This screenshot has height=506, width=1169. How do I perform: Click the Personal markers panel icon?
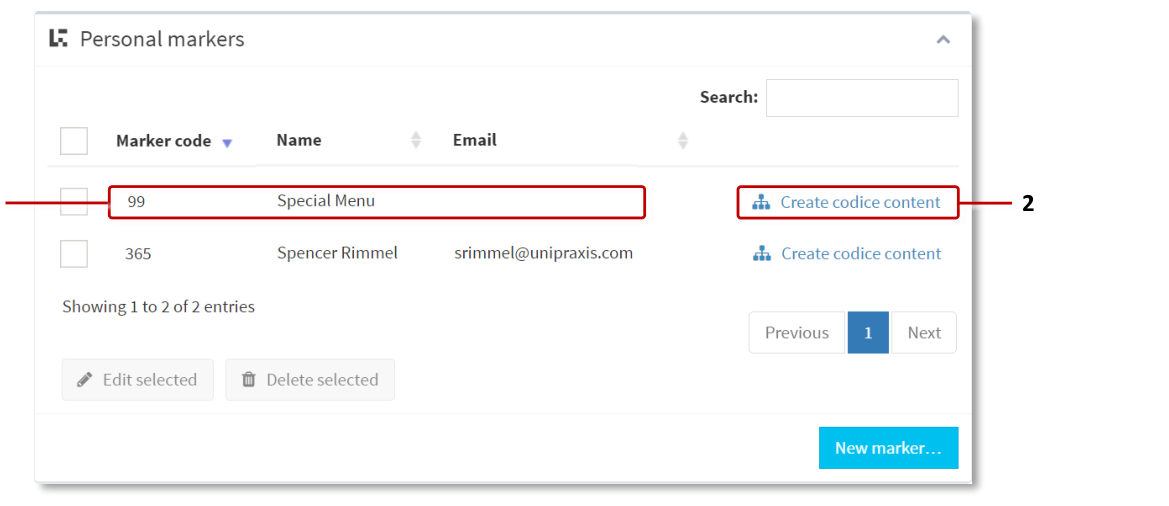pyautogui.click(x=58, y=39)
